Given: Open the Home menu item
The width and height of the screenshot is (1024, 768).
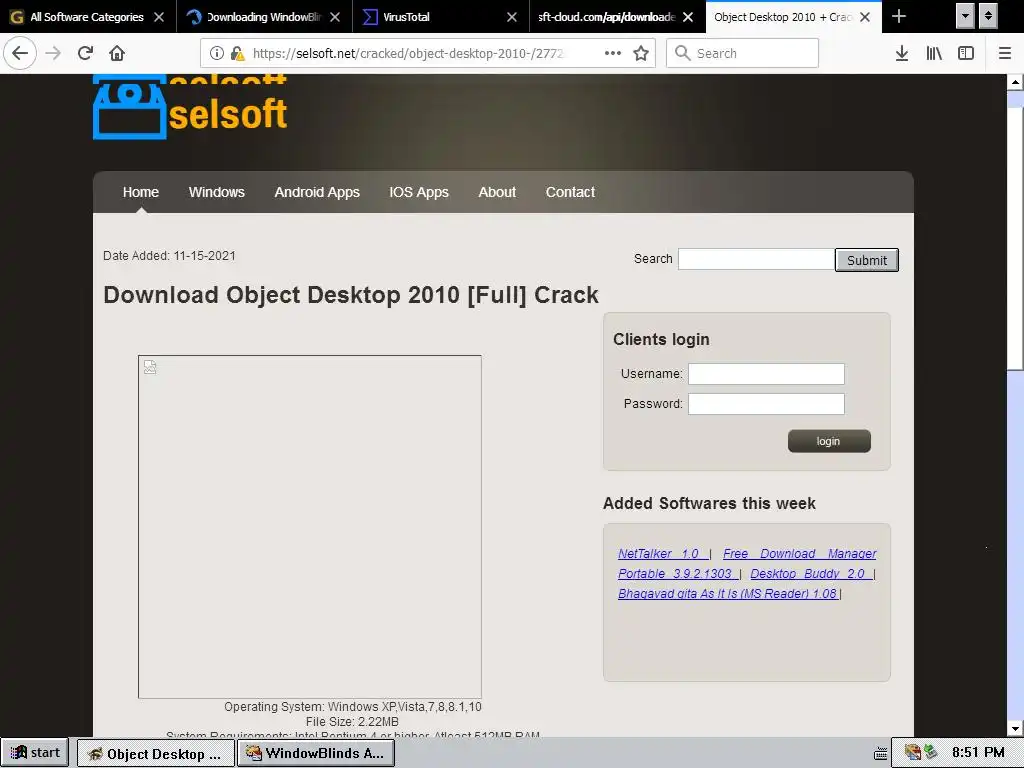Looking at the screenshot, I should 140,192.
